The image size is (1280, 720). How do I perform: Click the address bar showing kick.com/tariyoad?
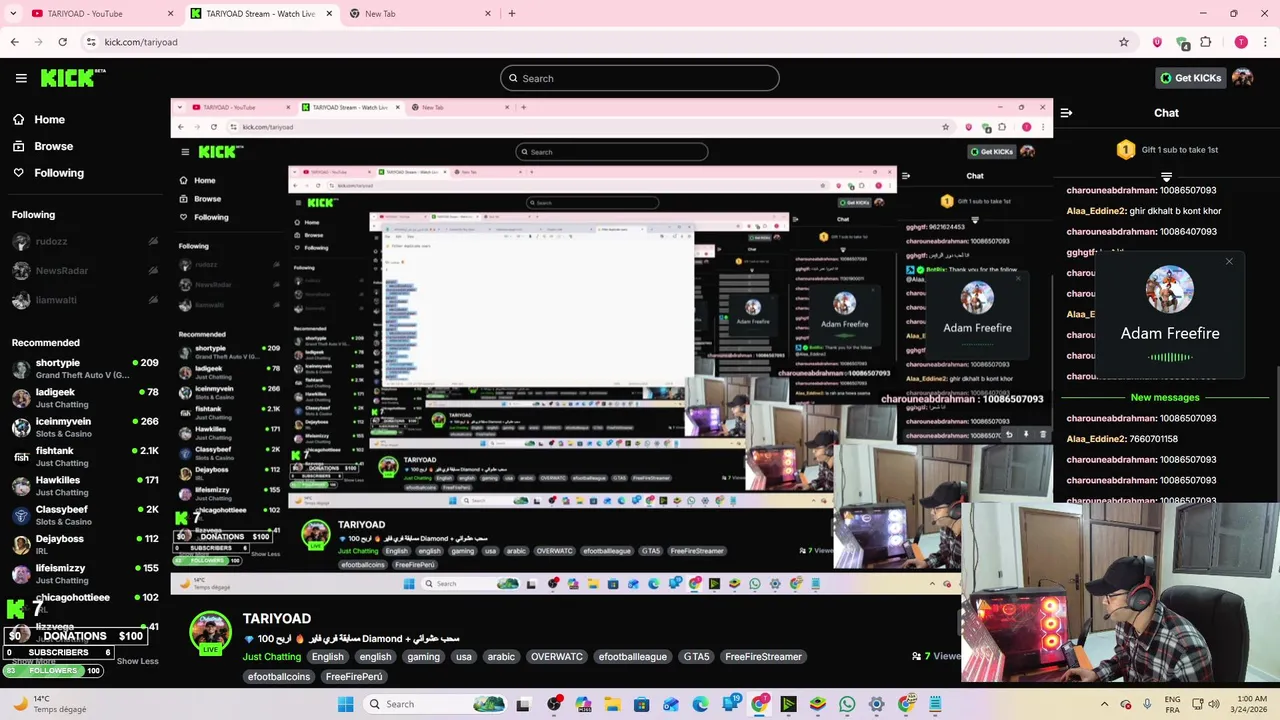pyautogui.click(x=600, y=42)
